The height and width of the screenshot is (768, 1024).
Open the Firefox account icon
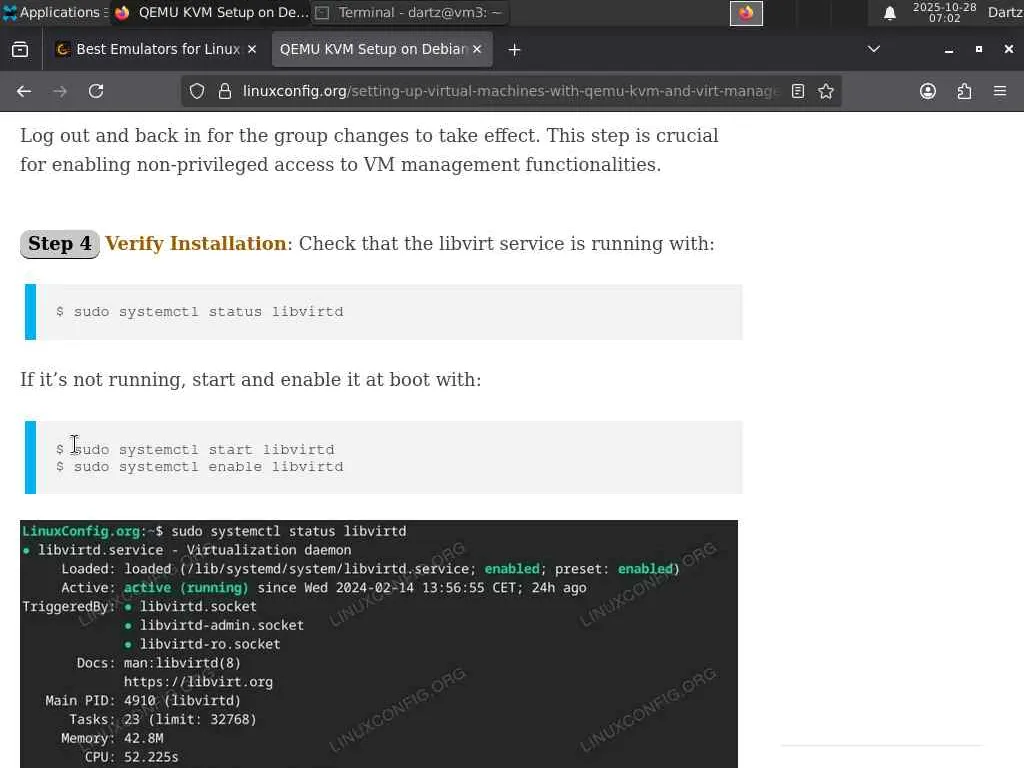(928, 91)
